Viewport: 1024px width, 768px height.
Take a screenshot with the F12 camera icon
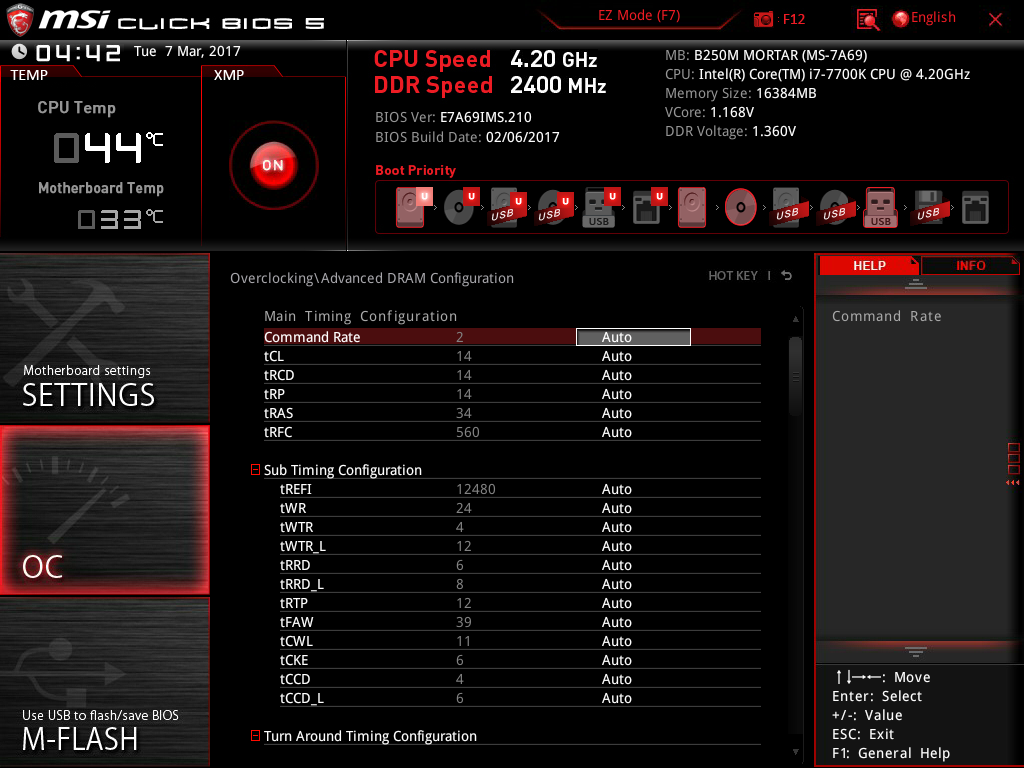pyautogui.click(x=764, y=19)
